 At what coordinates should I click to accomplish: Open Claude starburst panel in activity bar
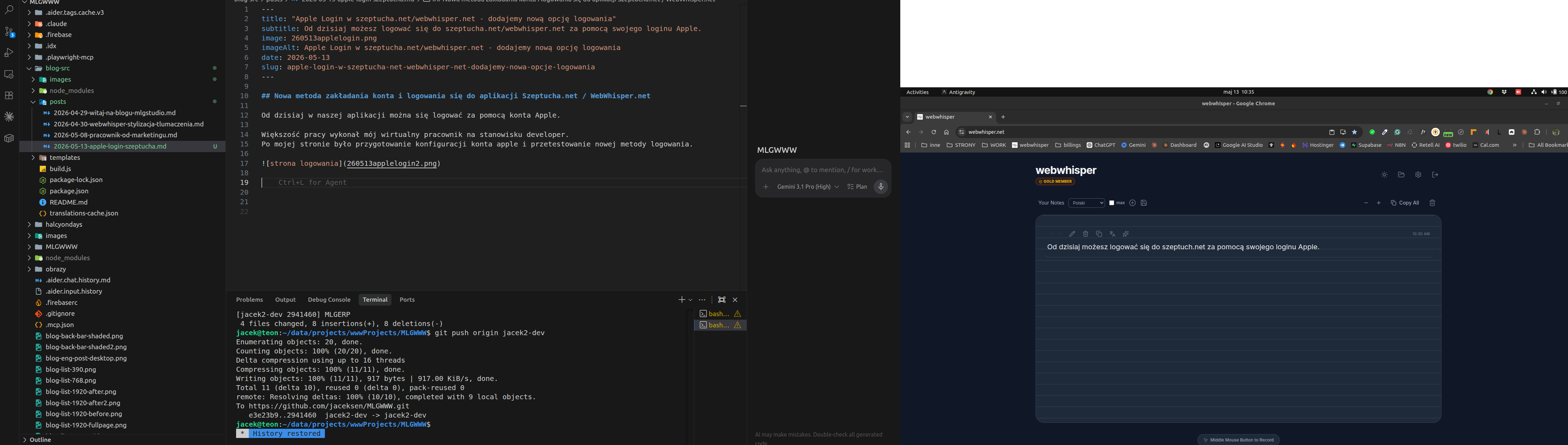point(9,117)
